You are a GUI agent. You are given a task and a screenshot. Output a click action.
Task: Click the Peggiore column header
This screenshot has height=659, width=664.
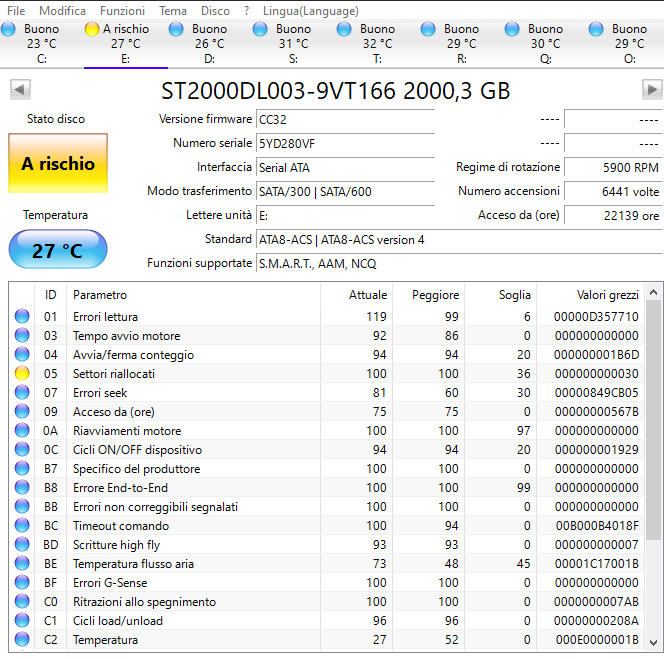429,294
